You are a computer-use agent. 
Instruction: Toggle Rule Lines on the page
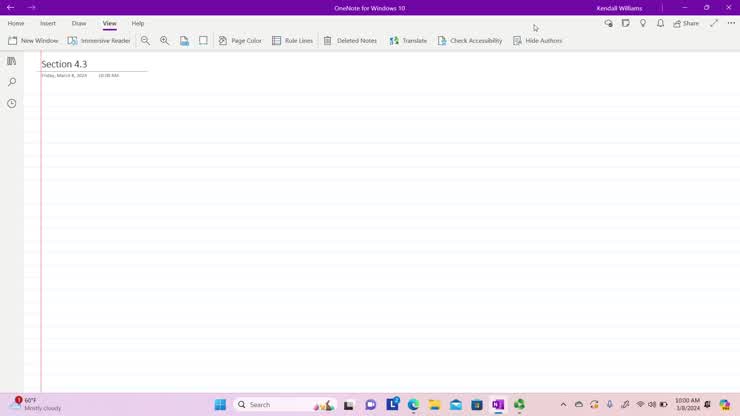292,41
